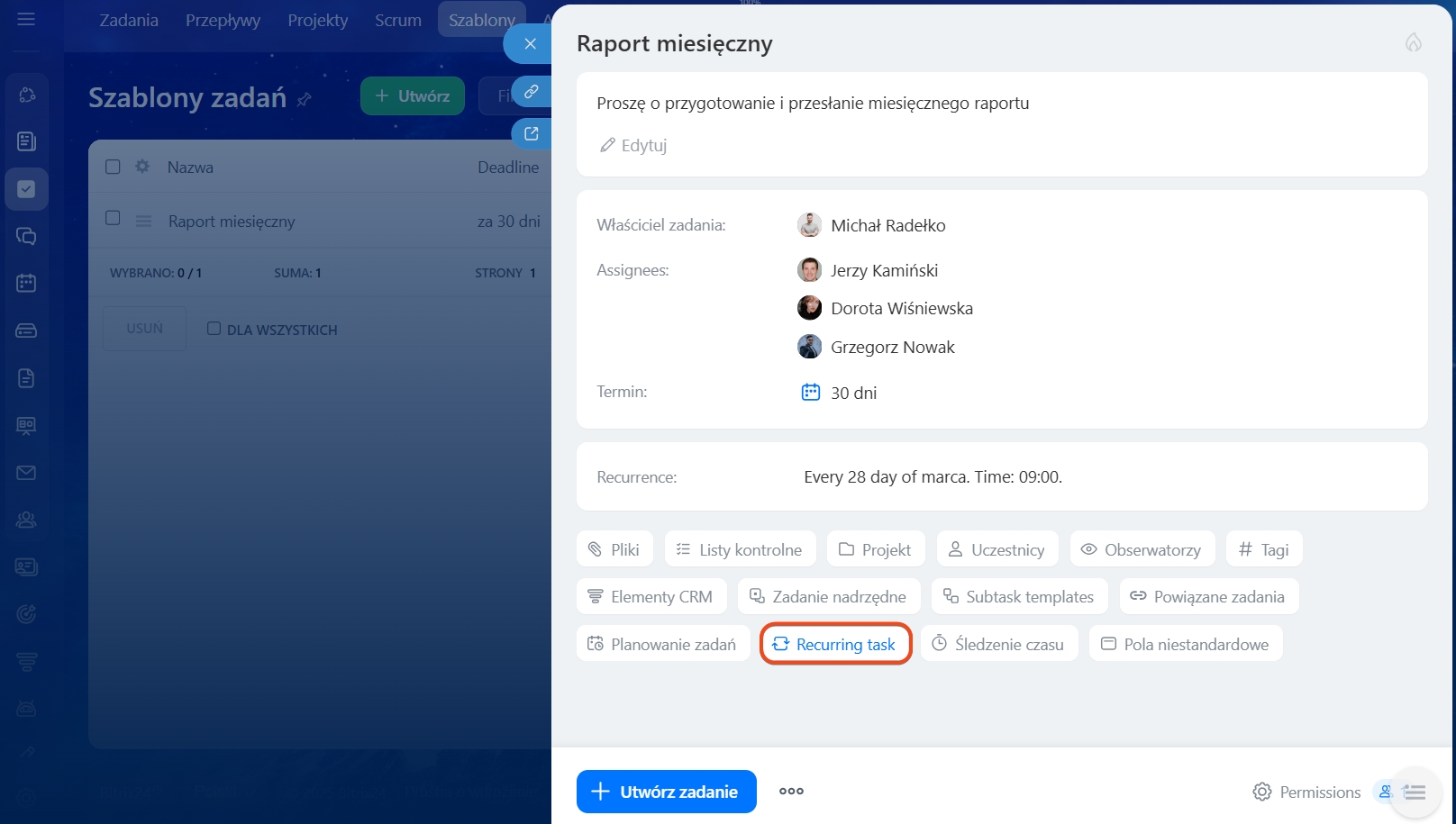Click the flame priority icon

[x=1413, y=42]
